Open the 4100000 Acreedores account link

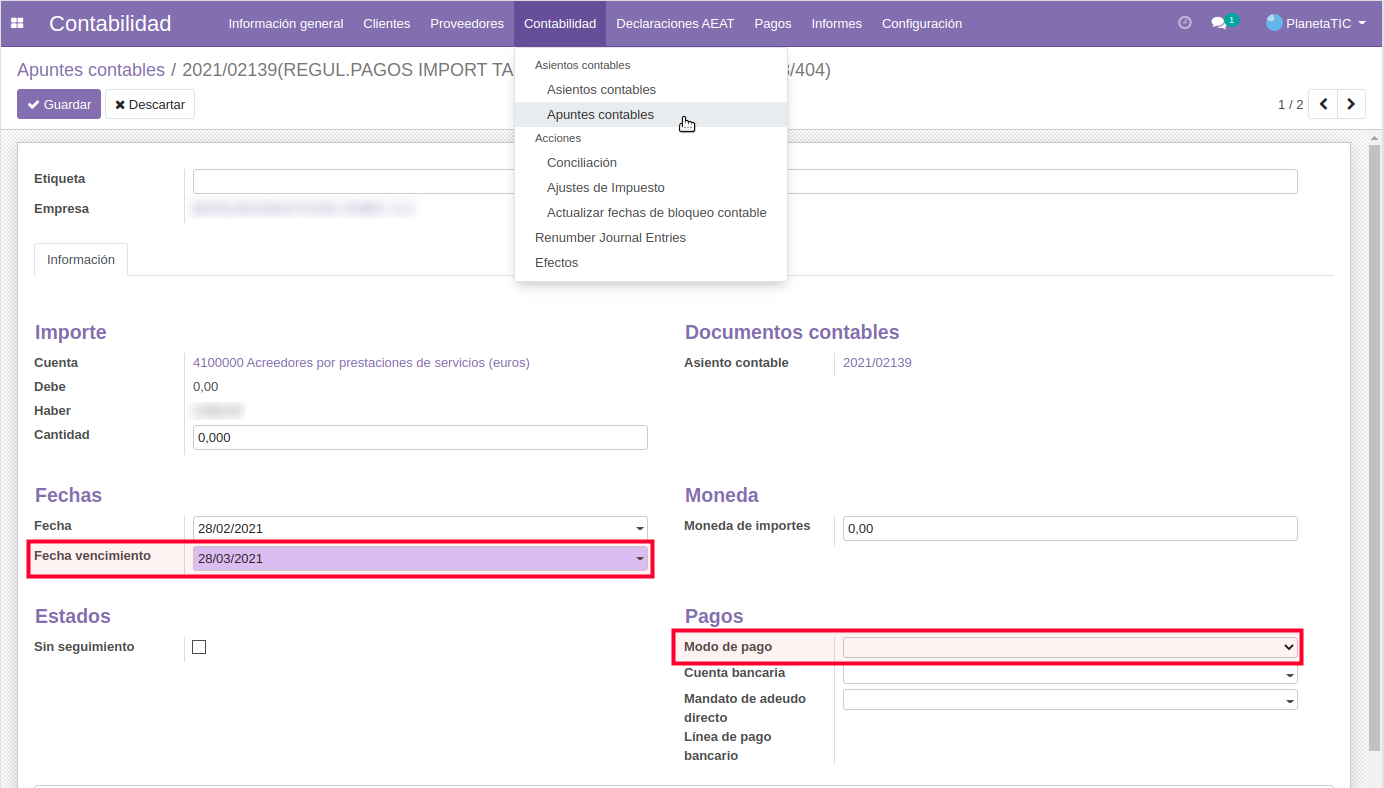click(361, 363)
